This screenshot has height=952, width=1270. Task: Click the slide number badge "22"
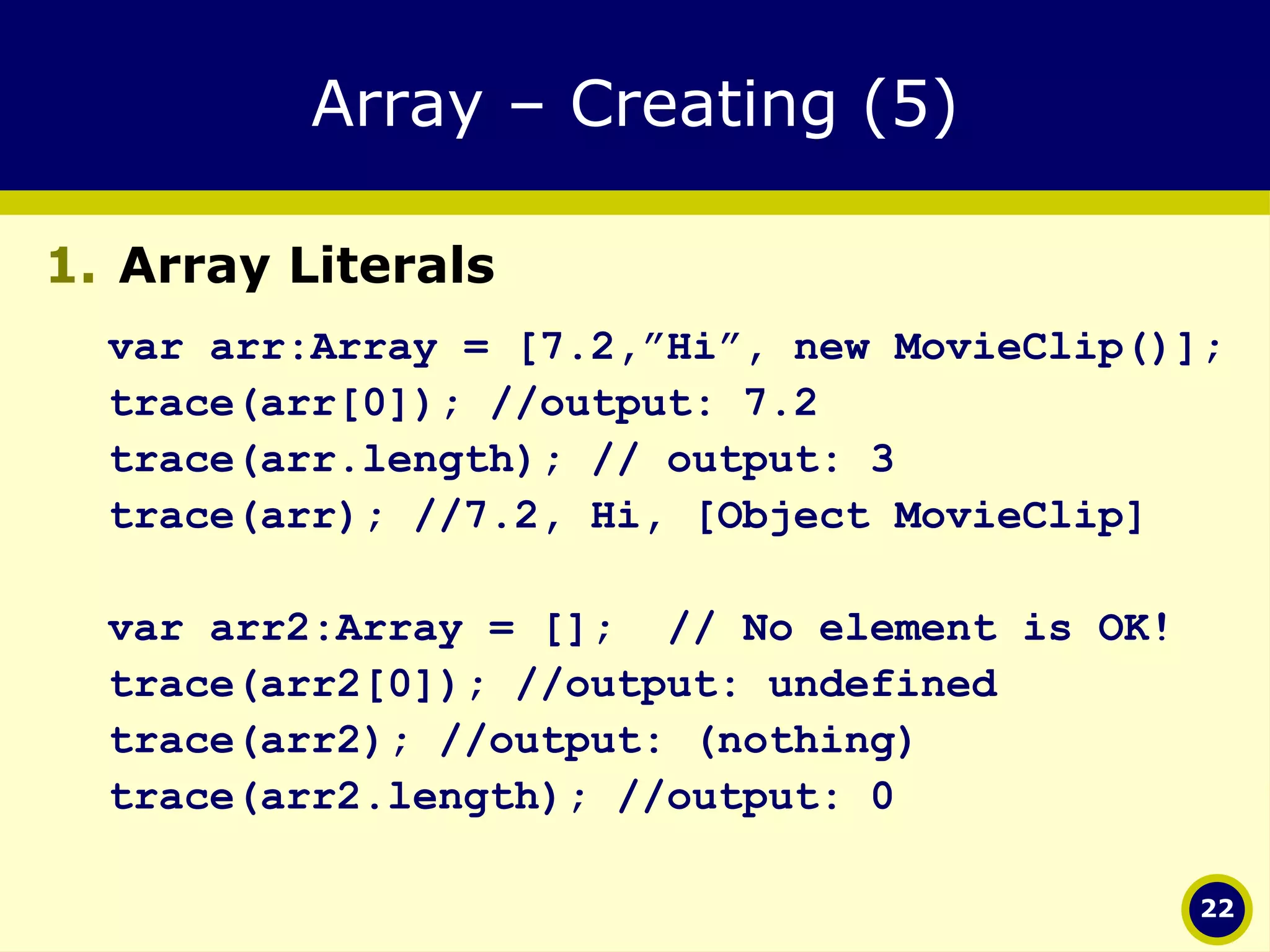click(x=1217, y=909)
